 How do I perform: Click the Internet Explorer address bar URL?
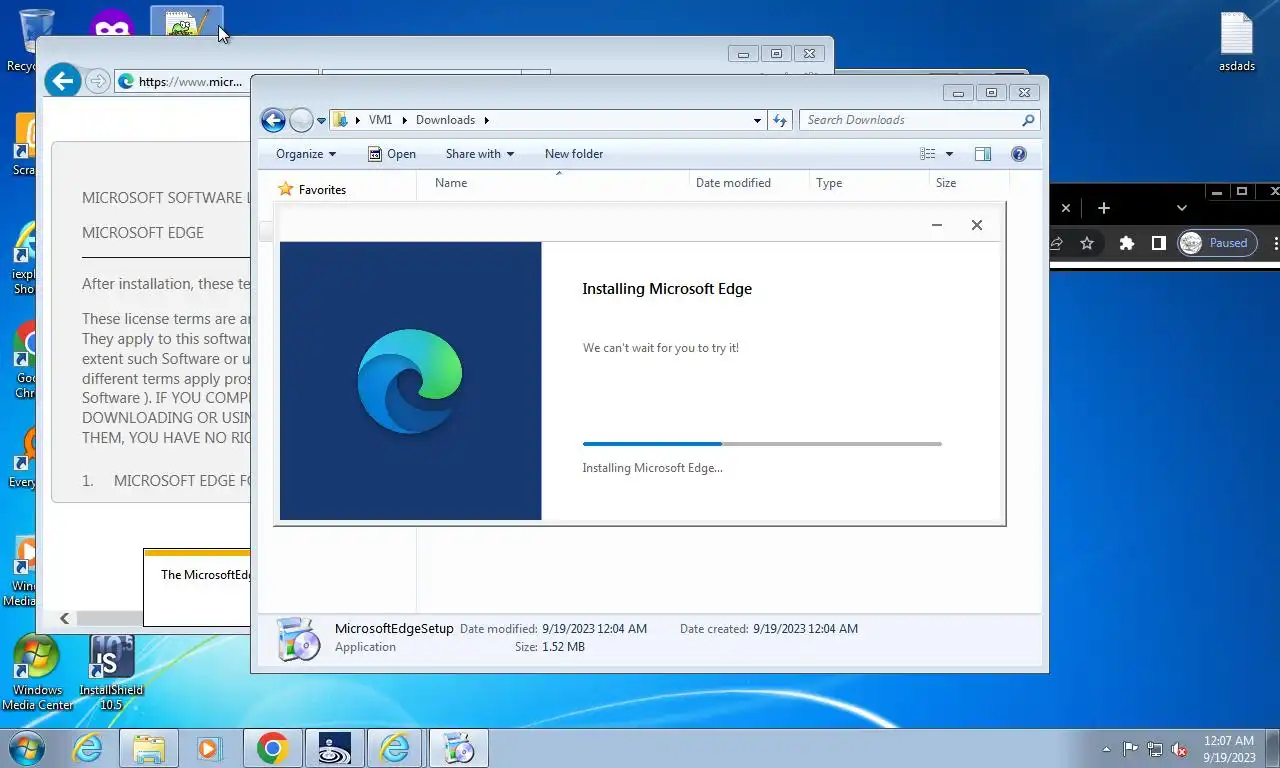click(x=190, y=82)
